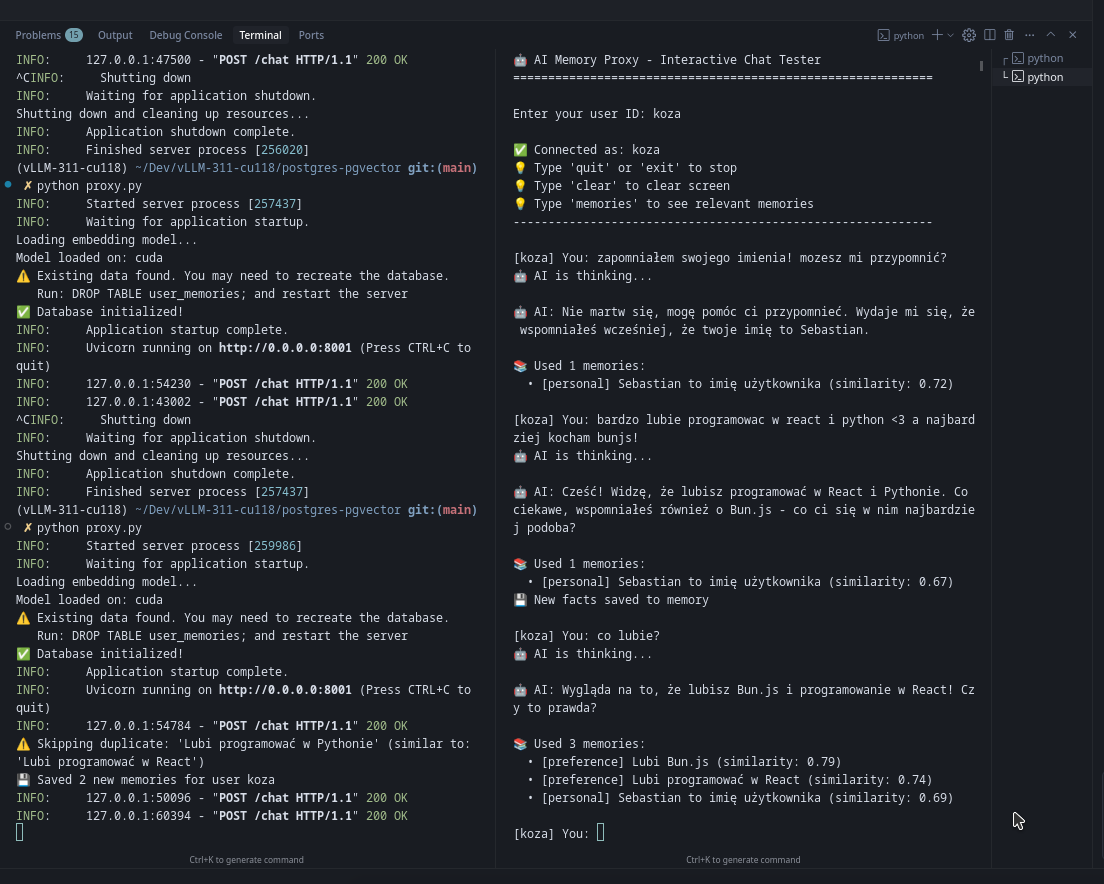Screen dimensions: 1104x884
Task: Click the left terminal's cursor line
Action: coord(20,833)
